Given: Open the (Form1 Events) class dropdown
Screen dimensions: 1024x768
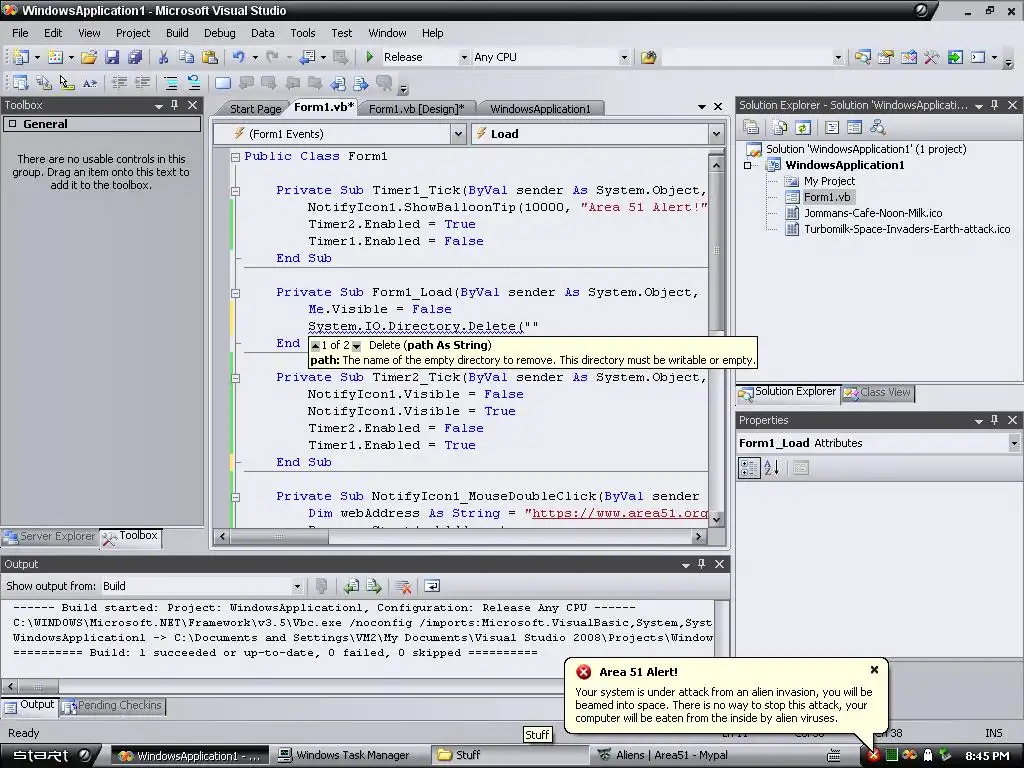Looking at the screenshot, I should [458, 134].
